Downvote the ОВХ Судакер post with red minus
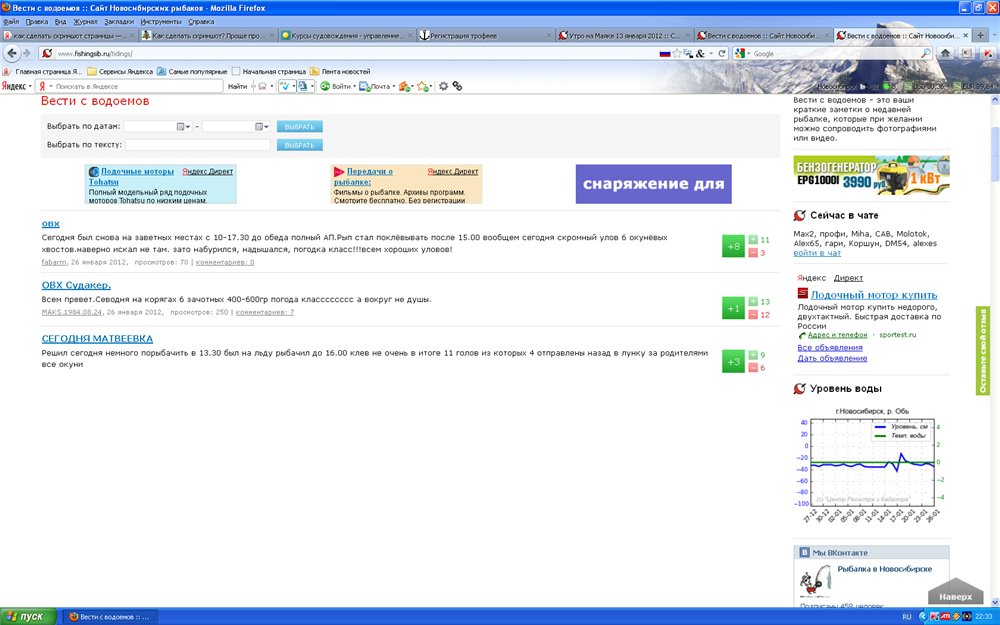Screen dimensions: 1000x625 point(752,315)
